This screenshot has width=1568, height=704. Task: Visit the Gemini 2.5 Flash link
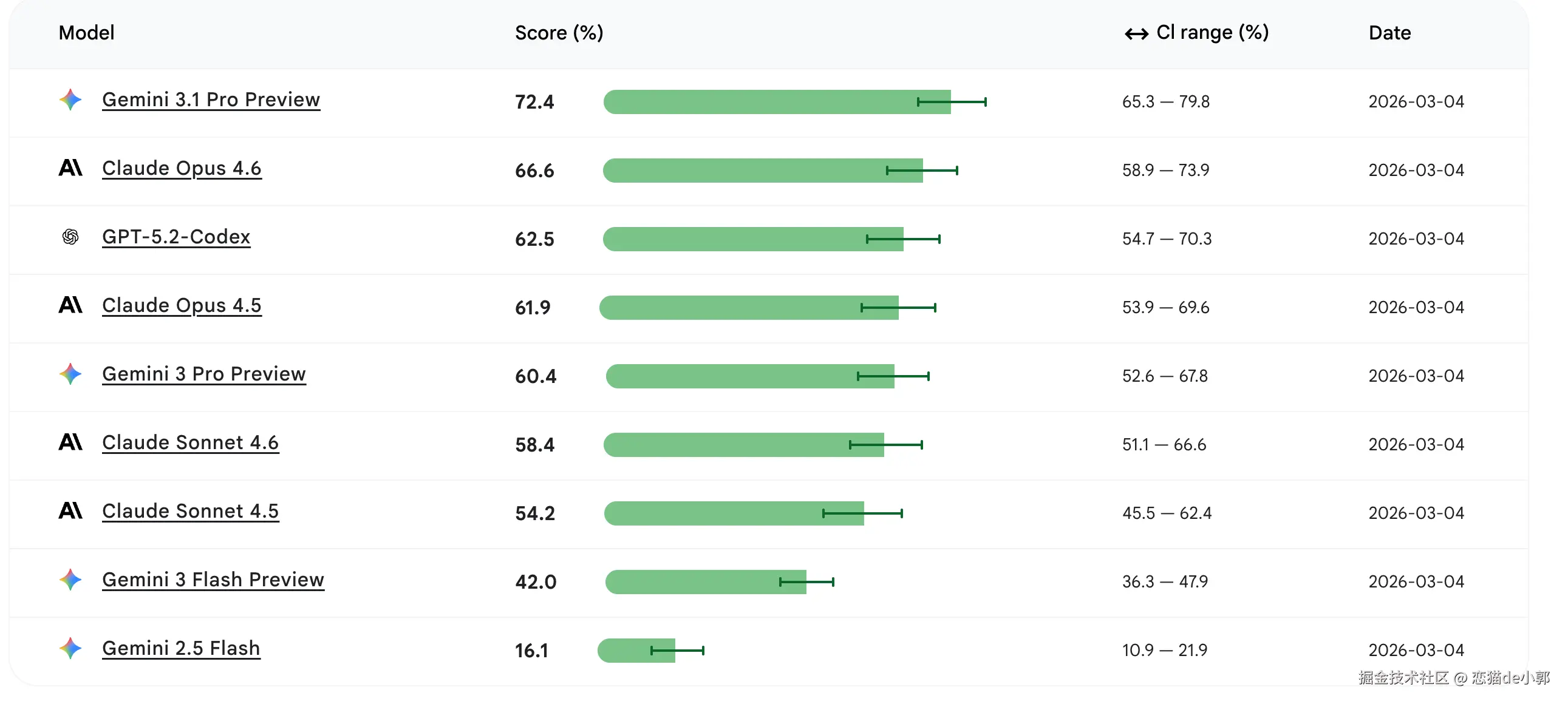(x=181, y=649)
